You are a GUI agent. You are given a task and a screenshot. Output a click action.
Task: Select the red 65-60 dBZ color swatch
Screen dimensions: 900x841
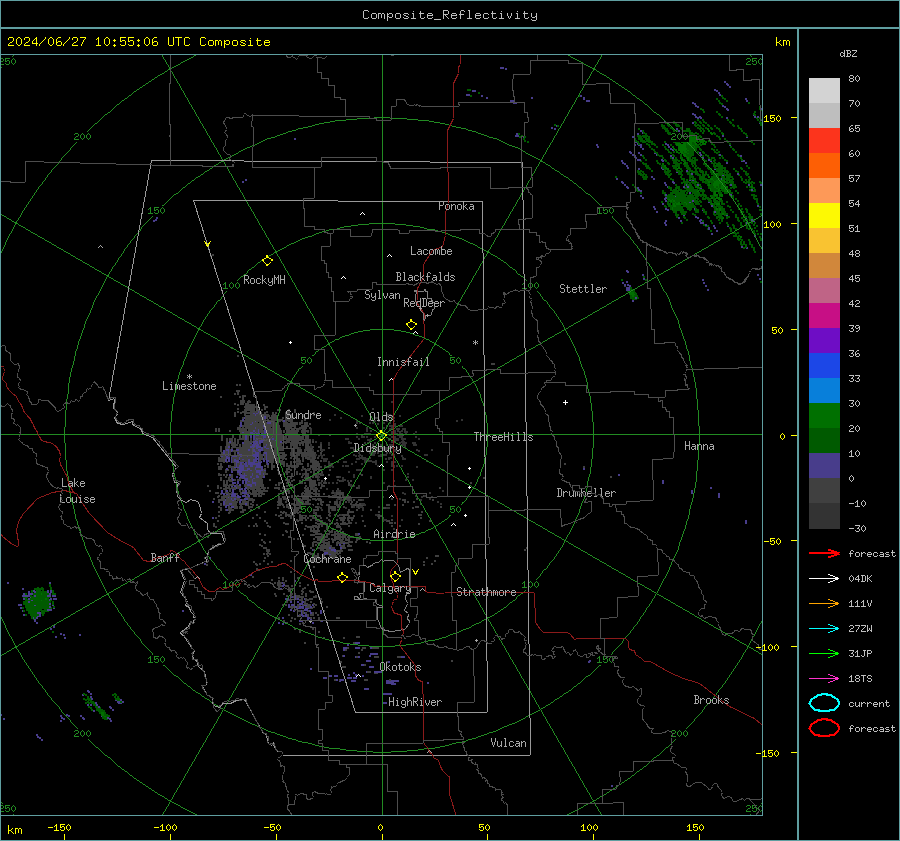click(x=824, y=141)
